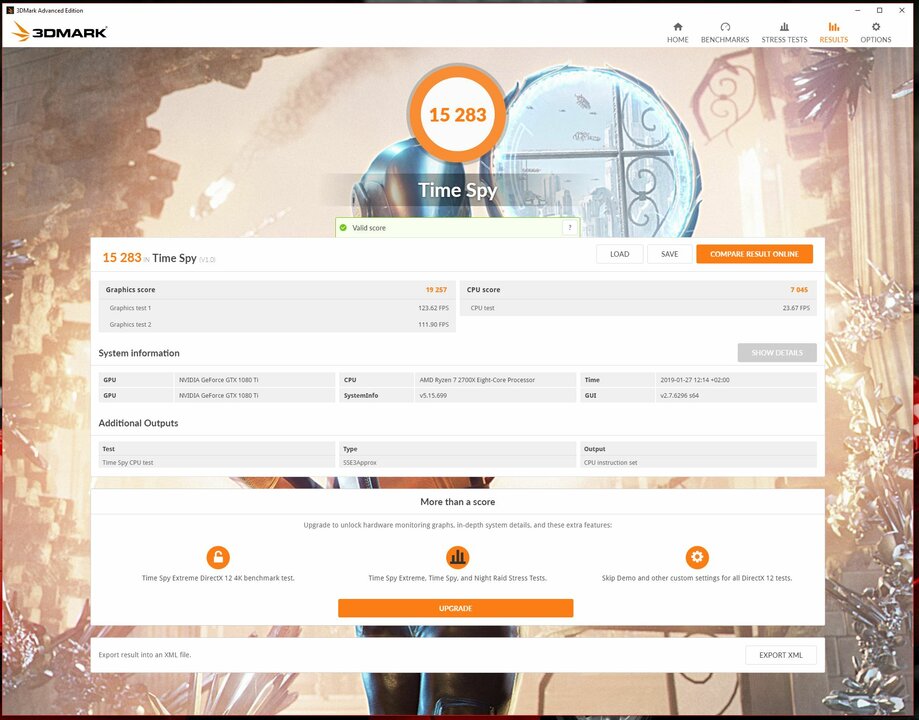Click the Graphics score value 19 257
919x720 pixels.
(x=436, y=290)
